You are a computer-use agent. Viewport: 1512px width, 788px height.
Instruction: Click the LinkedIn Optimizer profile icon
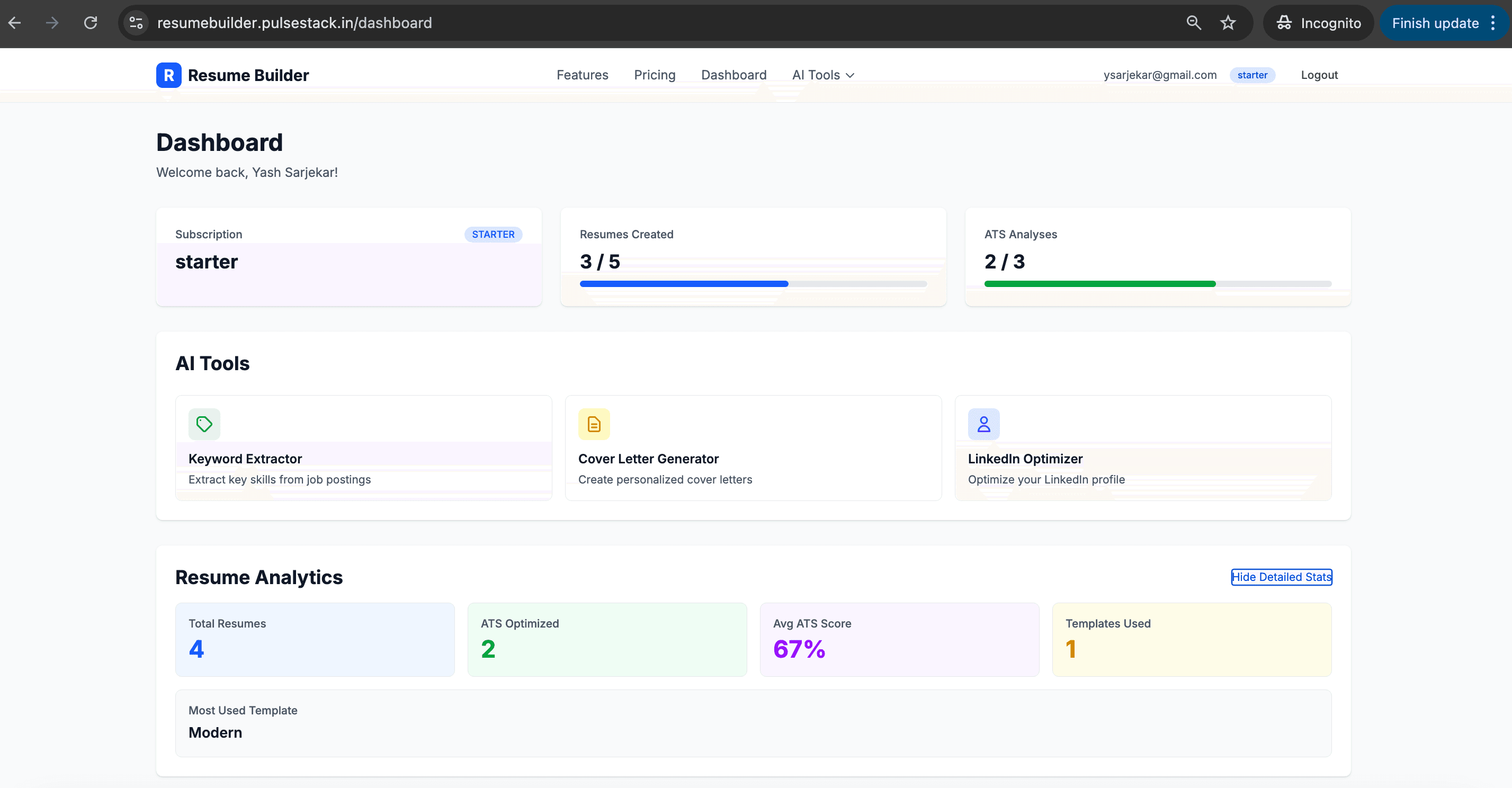coord(983,424)
